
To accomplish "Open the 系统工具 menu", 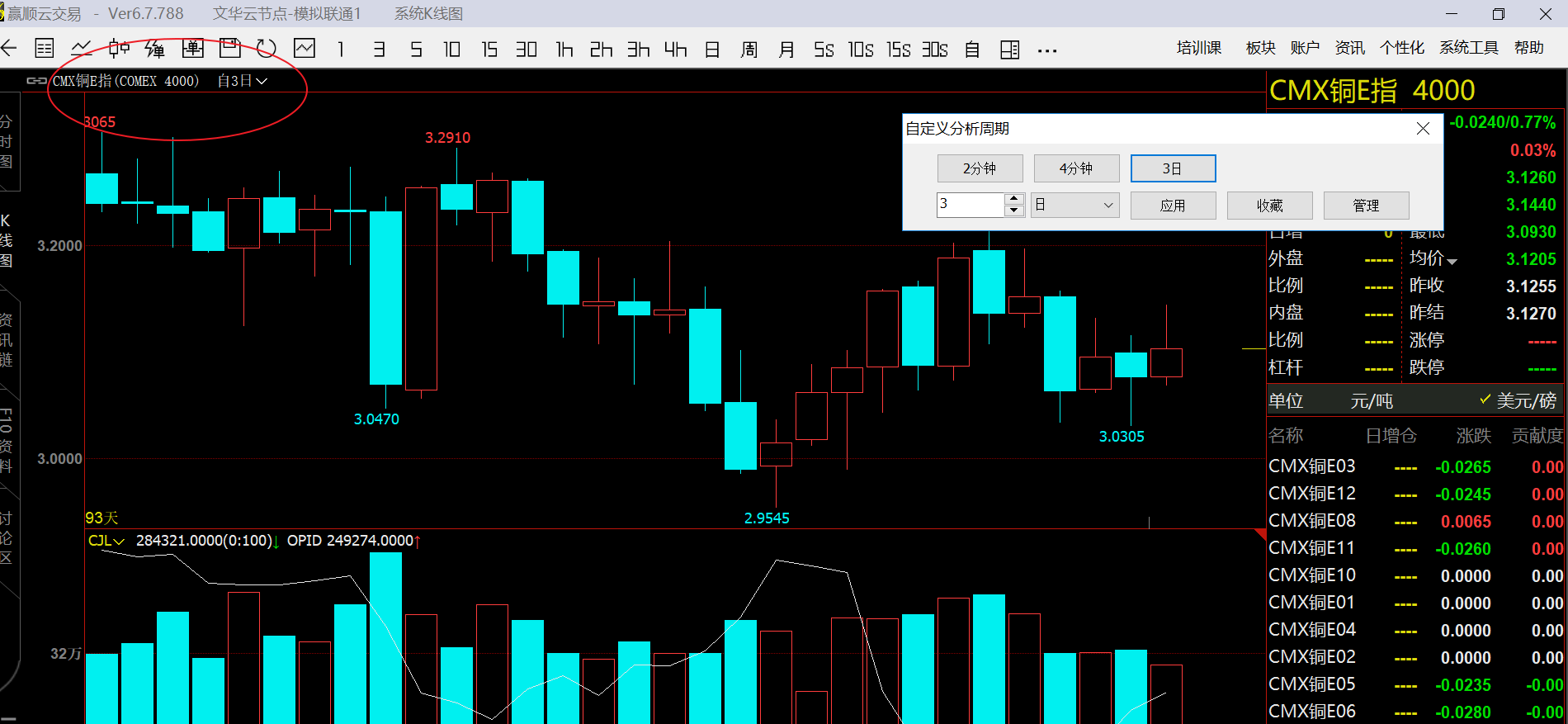I will (x=1469, y=48).
